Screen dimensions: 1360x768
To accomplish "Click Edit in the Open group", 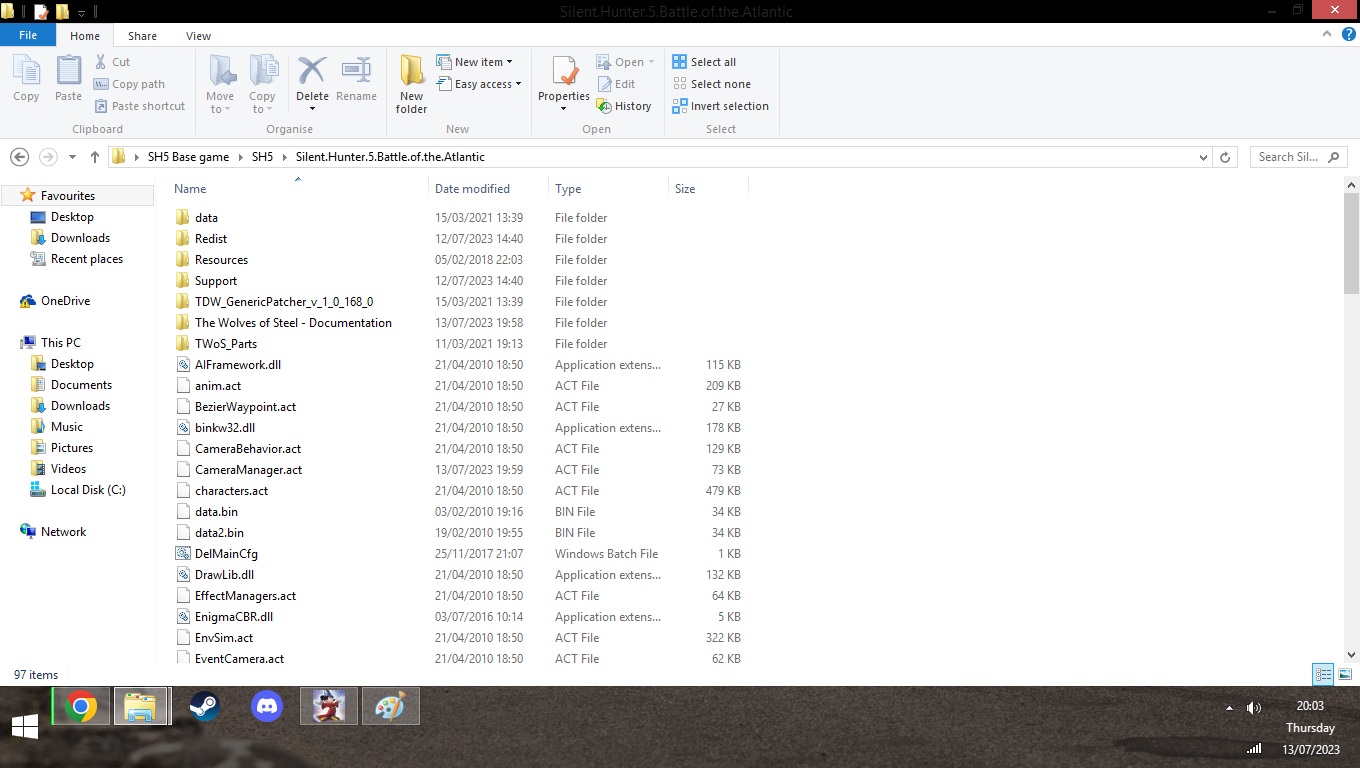I will (x=616, y=84).
